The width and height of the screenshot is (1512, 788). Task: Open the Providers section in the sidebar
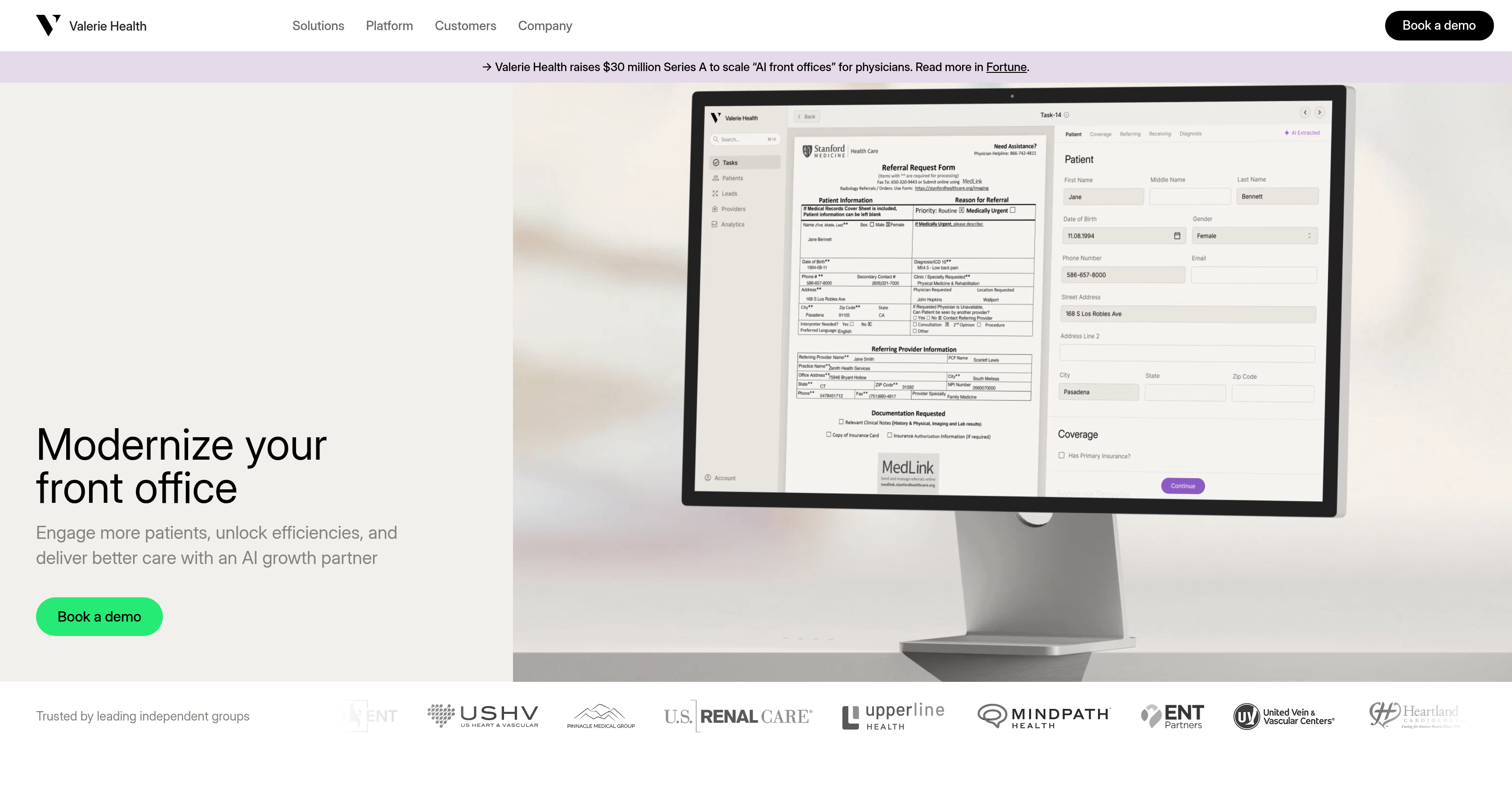point(732,209)
